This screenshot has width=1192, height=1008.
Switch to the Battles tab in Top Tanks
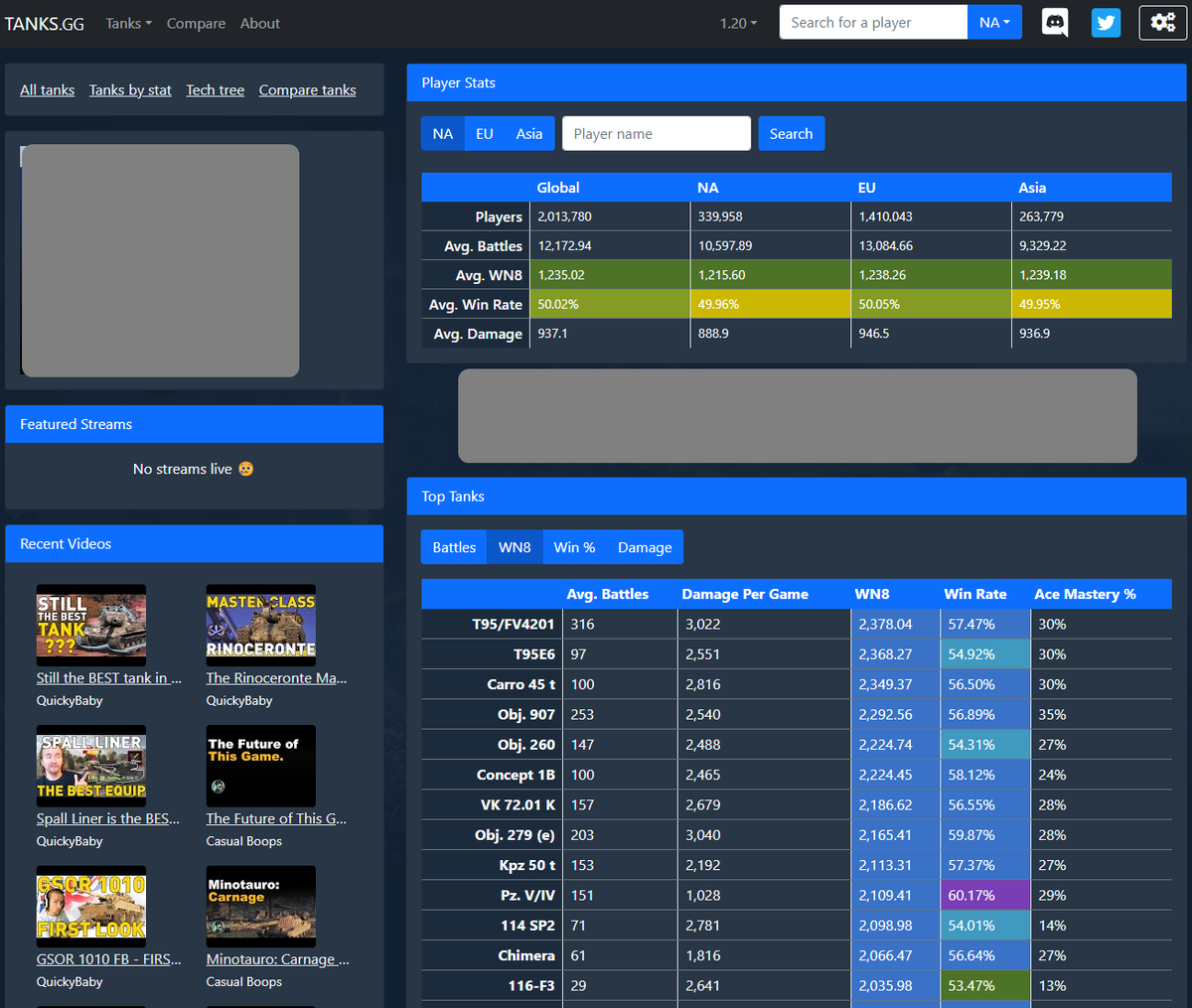pos(454,547)
